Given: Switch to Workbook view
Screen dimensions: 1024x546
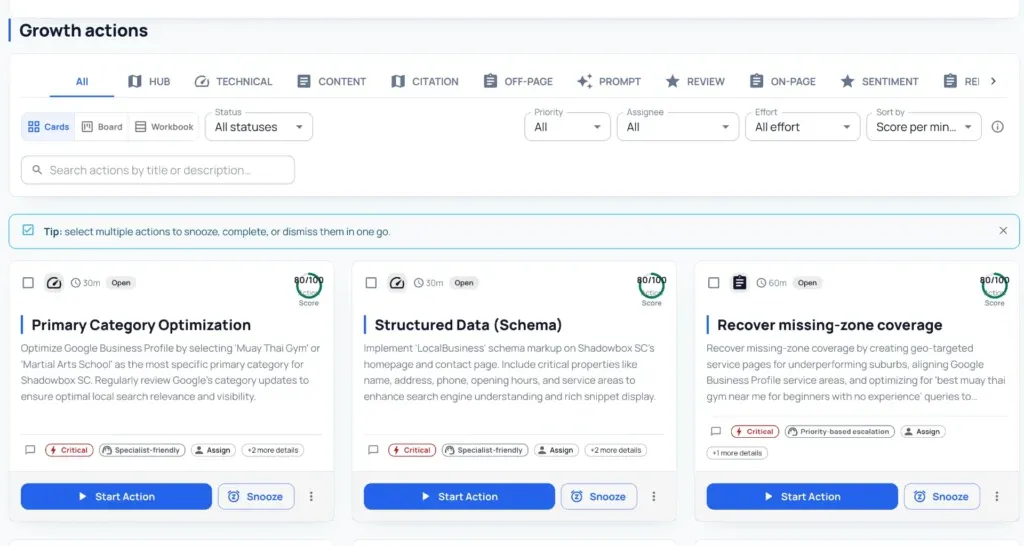Looking at the screenshot, I should click(x=164, y=127).
